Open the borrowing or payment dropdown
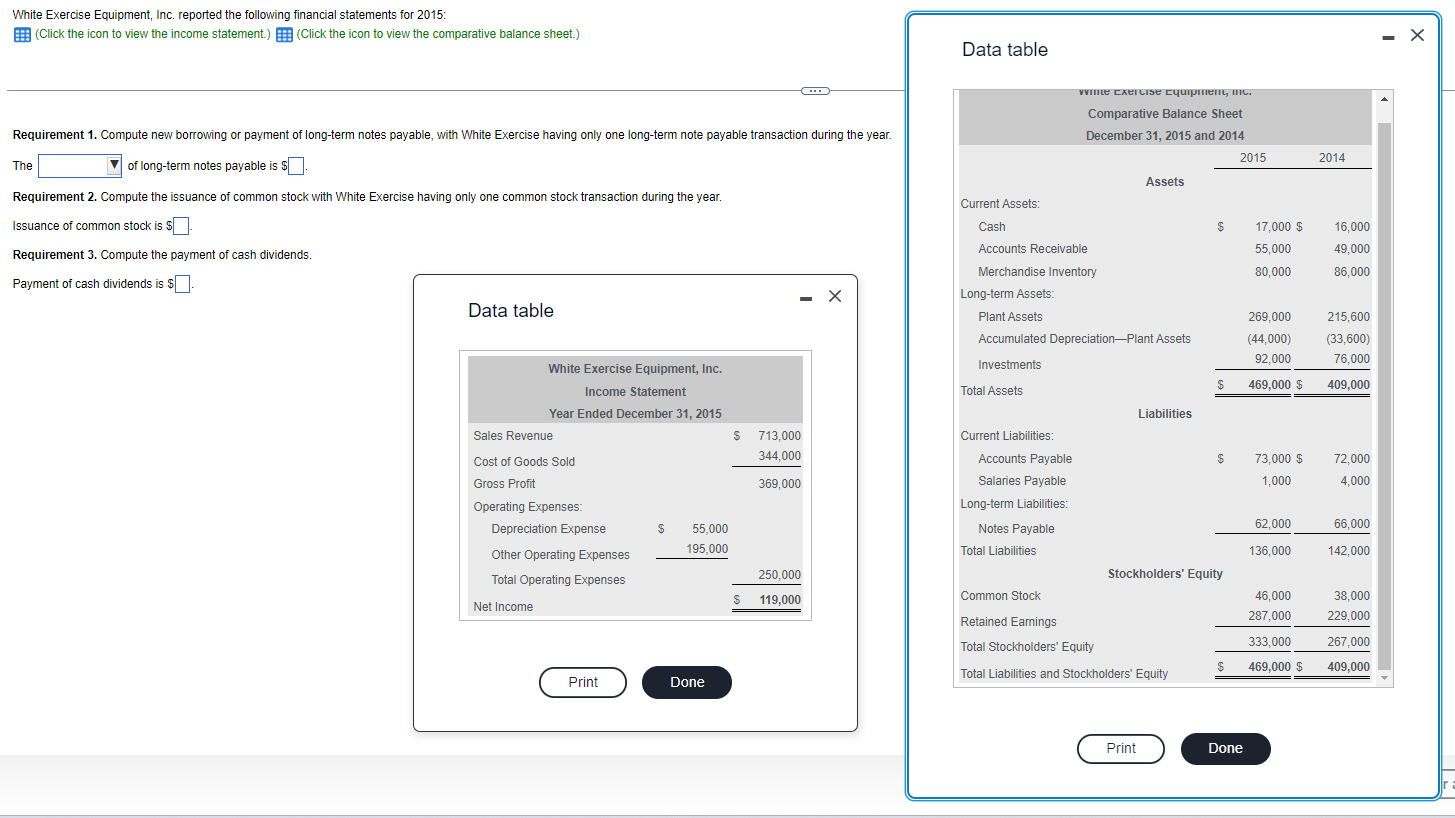This screenshot has height=818, width=1455. pos(81,165)
